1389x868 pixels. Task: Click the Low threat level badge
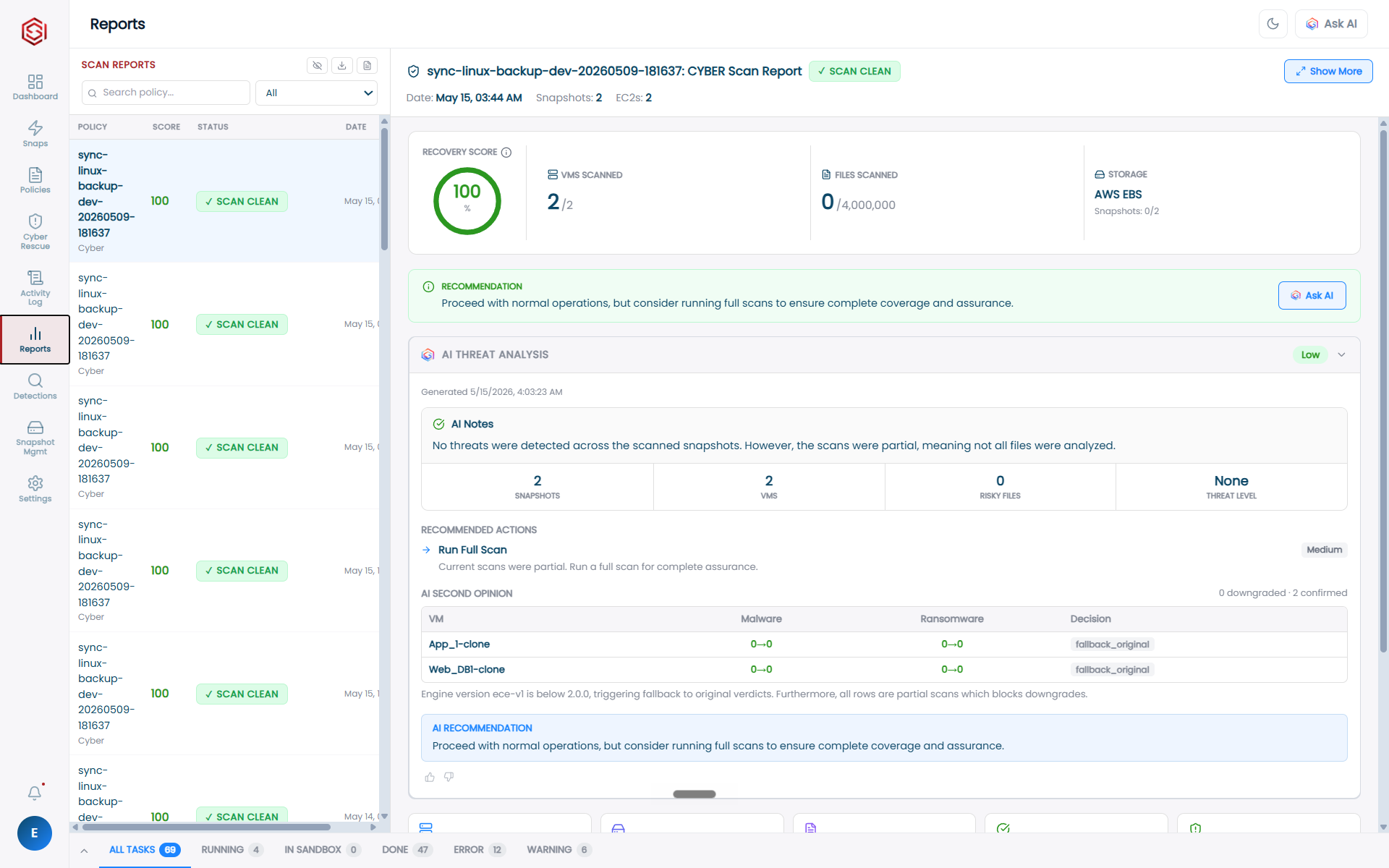[1310, 354]
